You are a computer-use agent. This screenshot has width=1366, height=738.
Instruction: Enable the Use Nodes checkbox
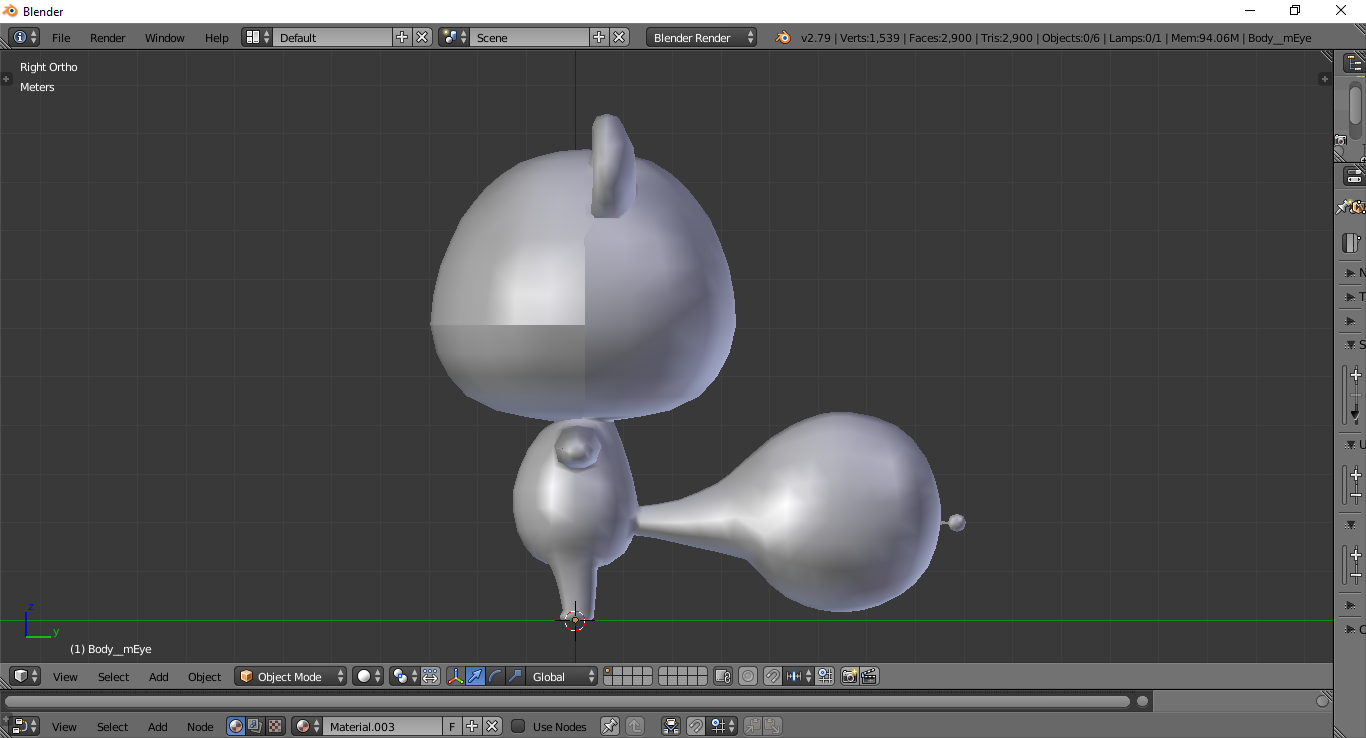[x=518, y=726]
